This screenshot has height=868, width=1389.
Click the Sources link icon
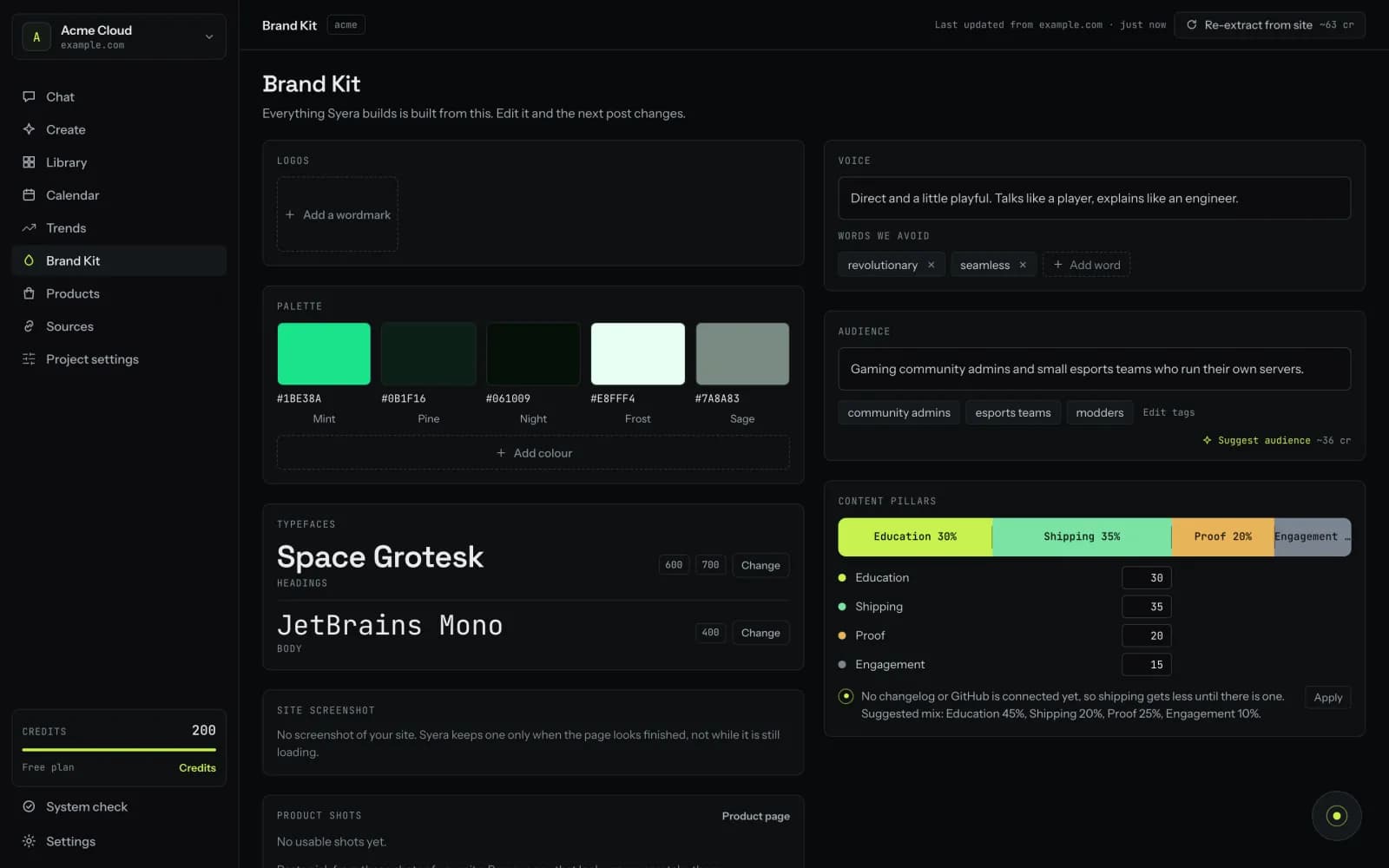(x=29, y=326)
